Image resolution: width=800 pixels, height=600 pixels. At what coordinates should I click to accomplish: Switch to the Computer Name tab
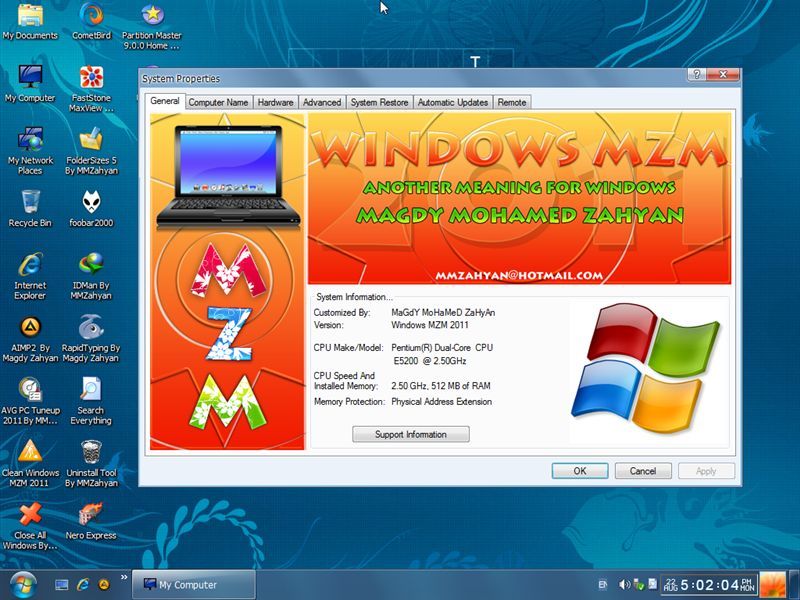click(218, 103)
